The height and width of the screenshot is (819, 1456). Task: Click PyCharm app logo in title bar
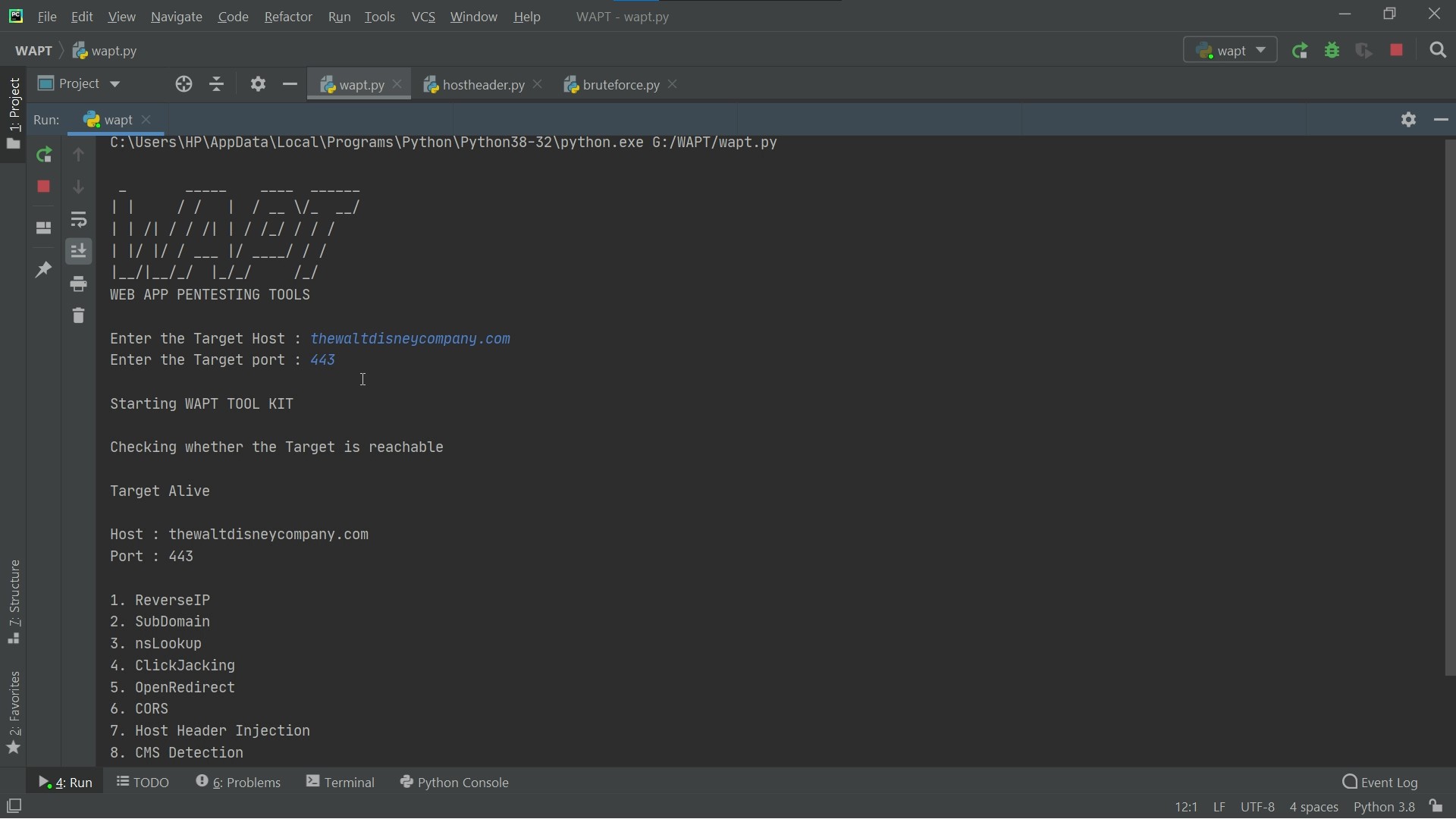click(x=15, y=16)
